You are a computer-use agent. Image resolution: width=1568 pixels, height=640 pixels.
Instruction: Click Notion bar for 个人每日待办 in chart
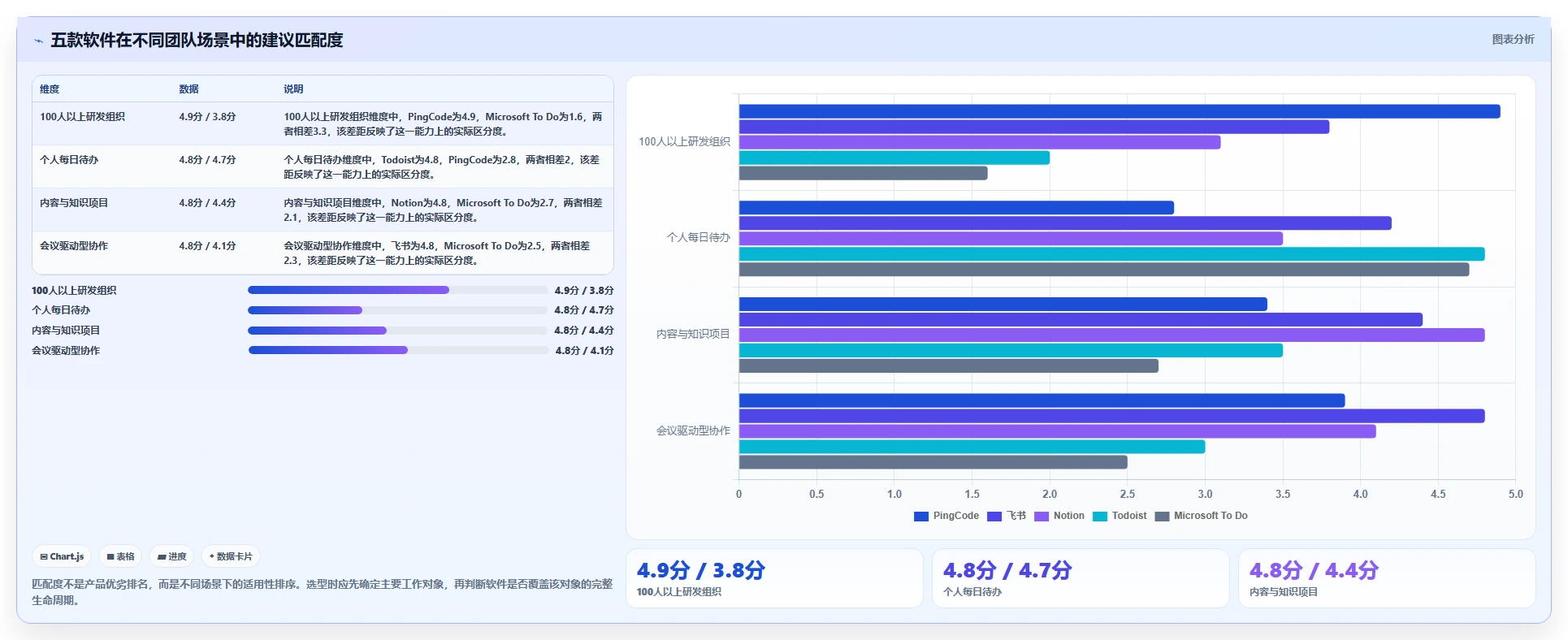[1011, 239]
